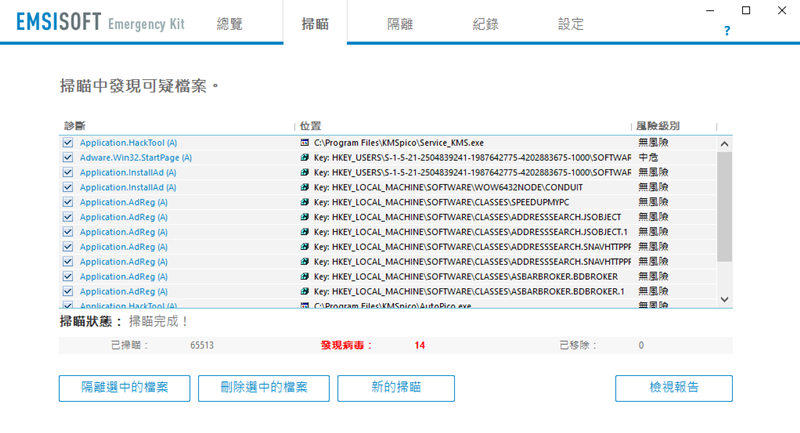800x433 pixels.
Task: Open the Adware.Win32.StartPage (A) link
Action: [x=136, y=158]
